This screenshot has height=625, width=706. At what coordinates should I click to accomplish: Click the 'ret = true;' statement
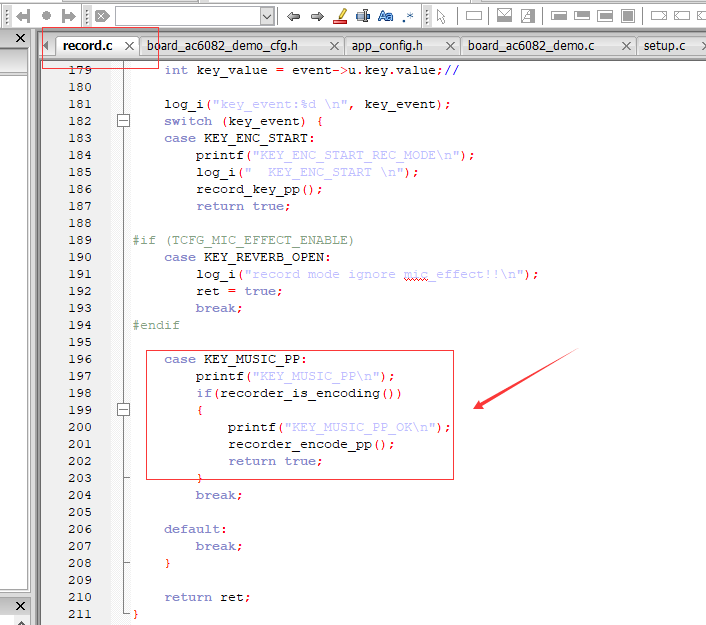(x=239, y=291)
